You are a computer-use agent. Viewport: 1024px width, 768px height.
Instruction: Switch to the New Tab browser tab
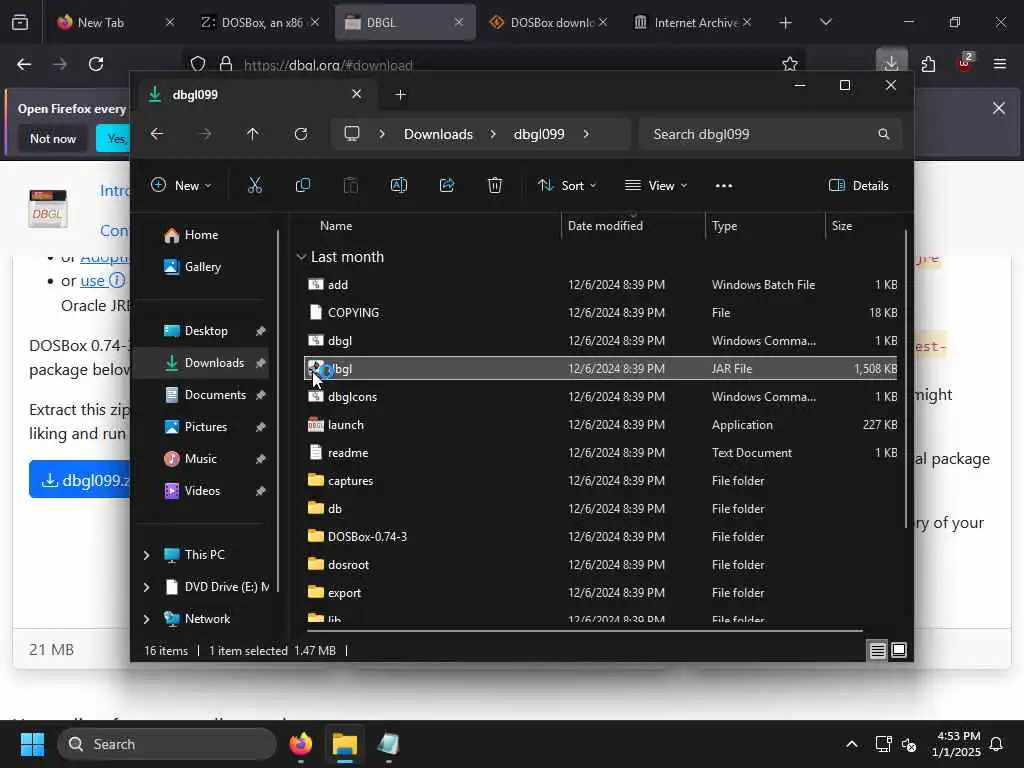(116, 22)
